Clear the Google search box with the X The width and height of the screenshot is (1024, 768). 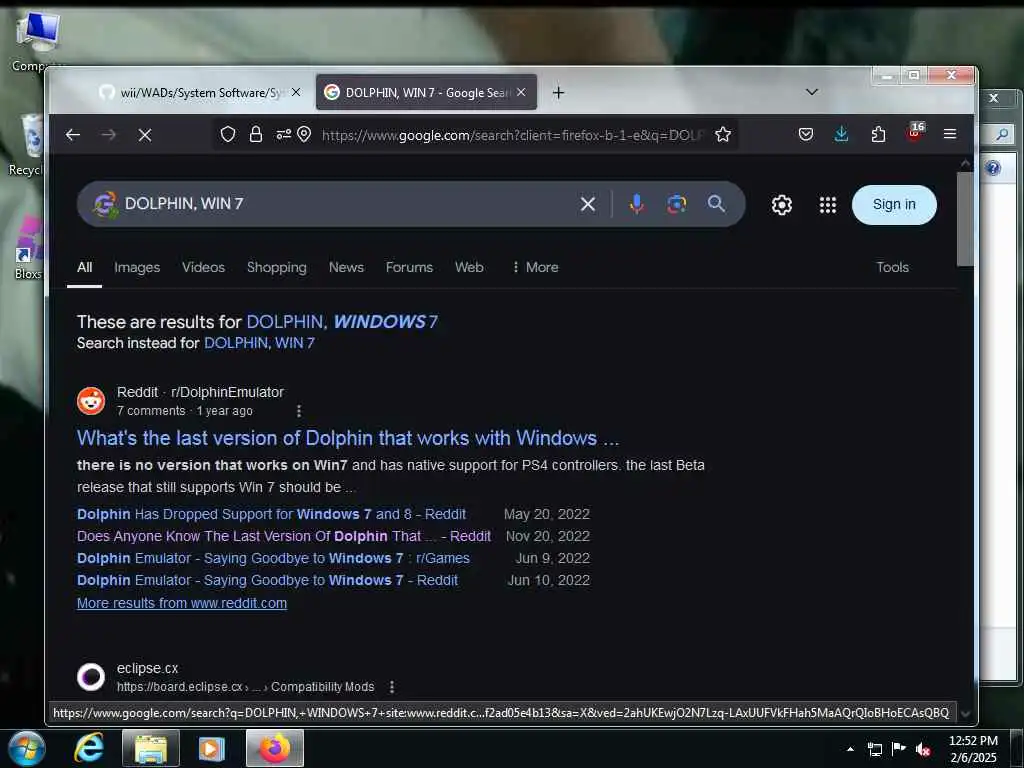coord(588,204)
